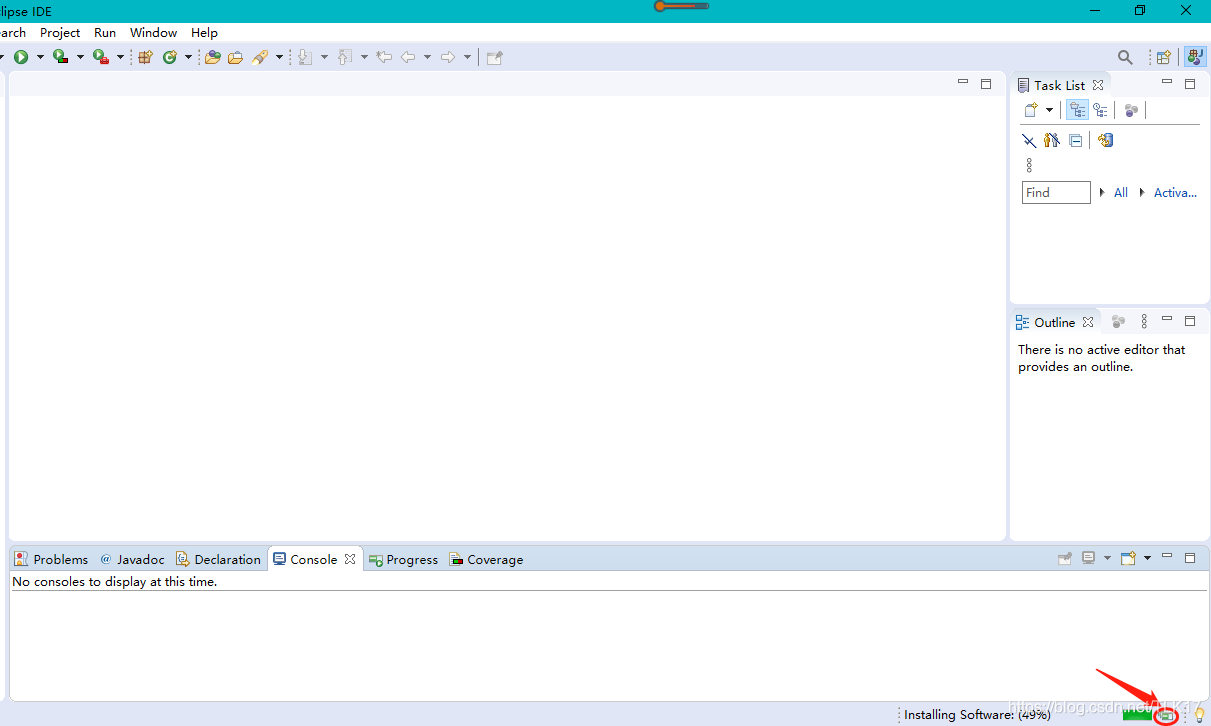Close the Console tab
Viewport: 1211px width, 726px height.
(350, 559)
